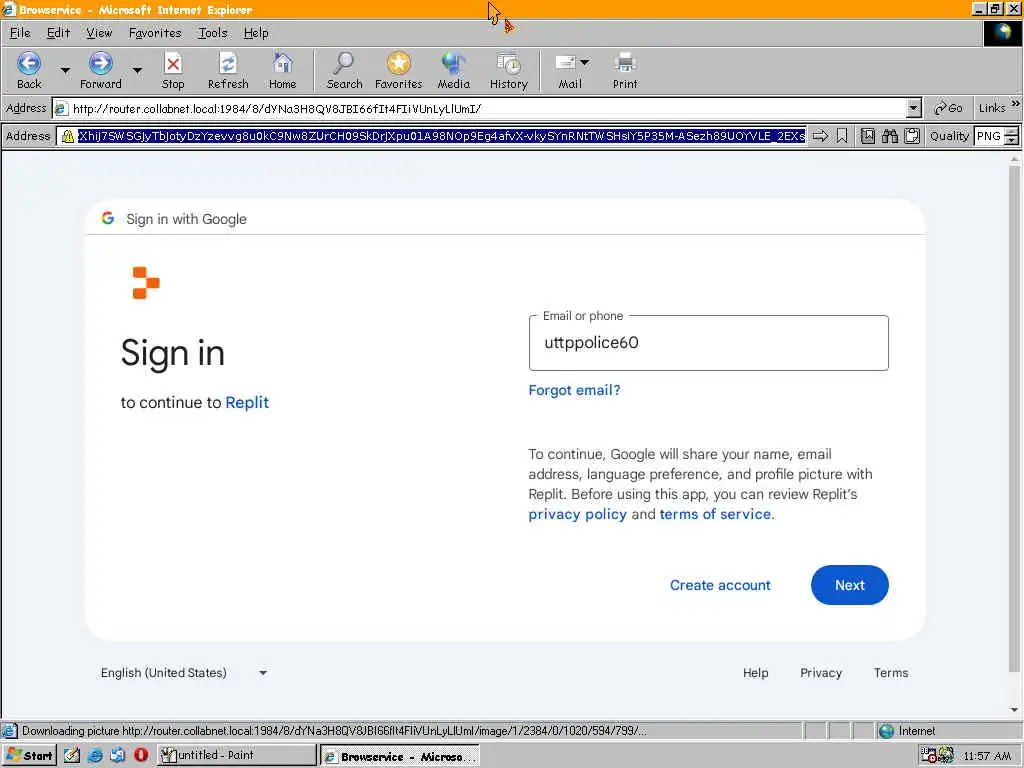
Task: Click the footer Privacy link
Action: (x=821, y=673)
